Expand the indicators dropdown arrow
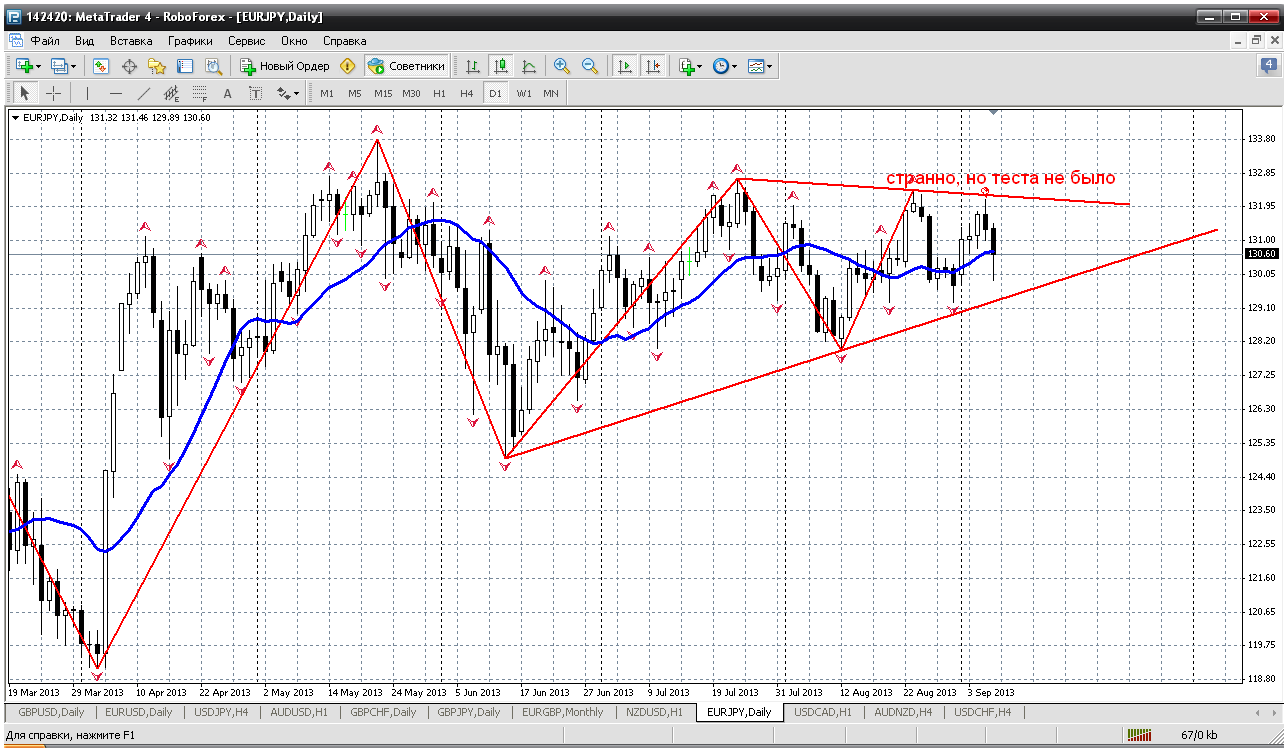This screenshot has width=1288, height=748. [701, 66]
